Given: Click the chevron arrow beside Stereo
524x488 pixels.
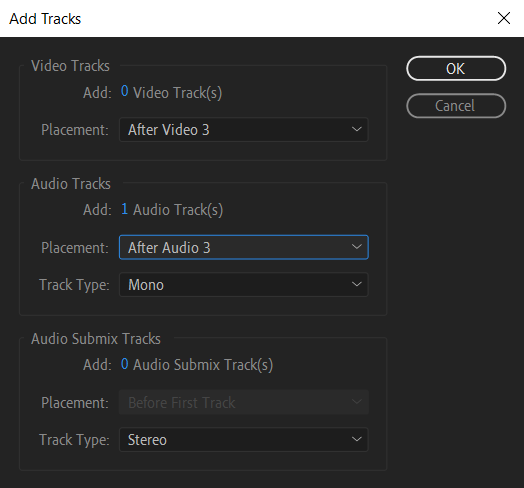Looking at the screenshot, I should point(357,439).
